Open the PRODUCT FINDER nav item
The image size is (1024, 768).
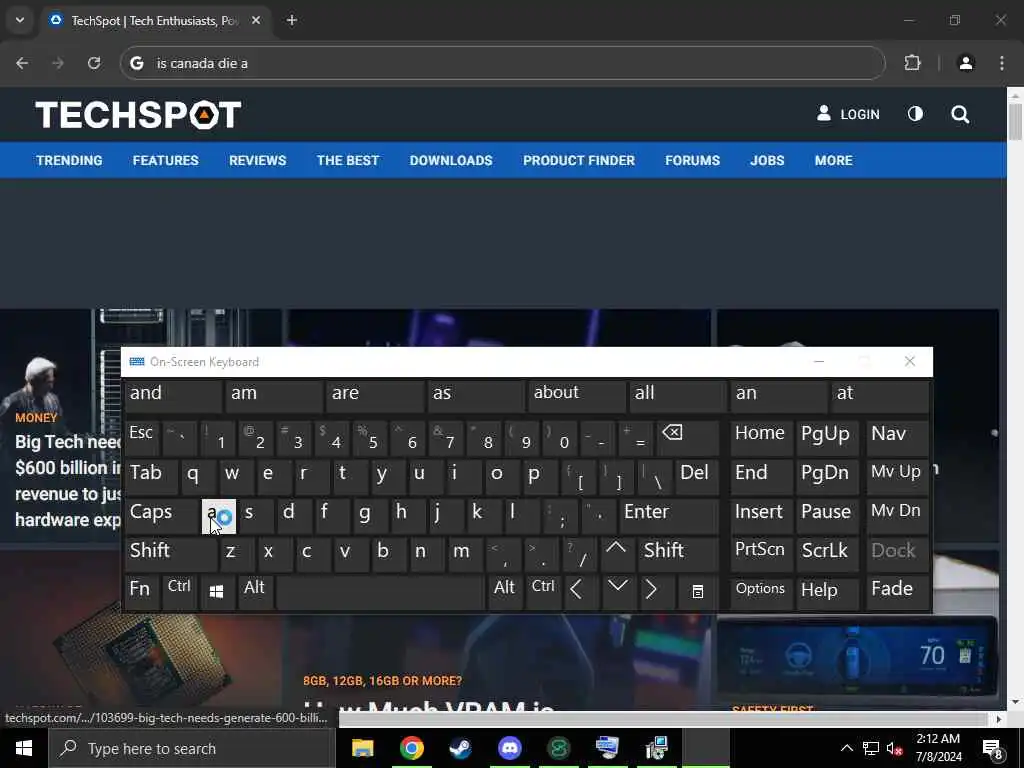coord(579,161)
